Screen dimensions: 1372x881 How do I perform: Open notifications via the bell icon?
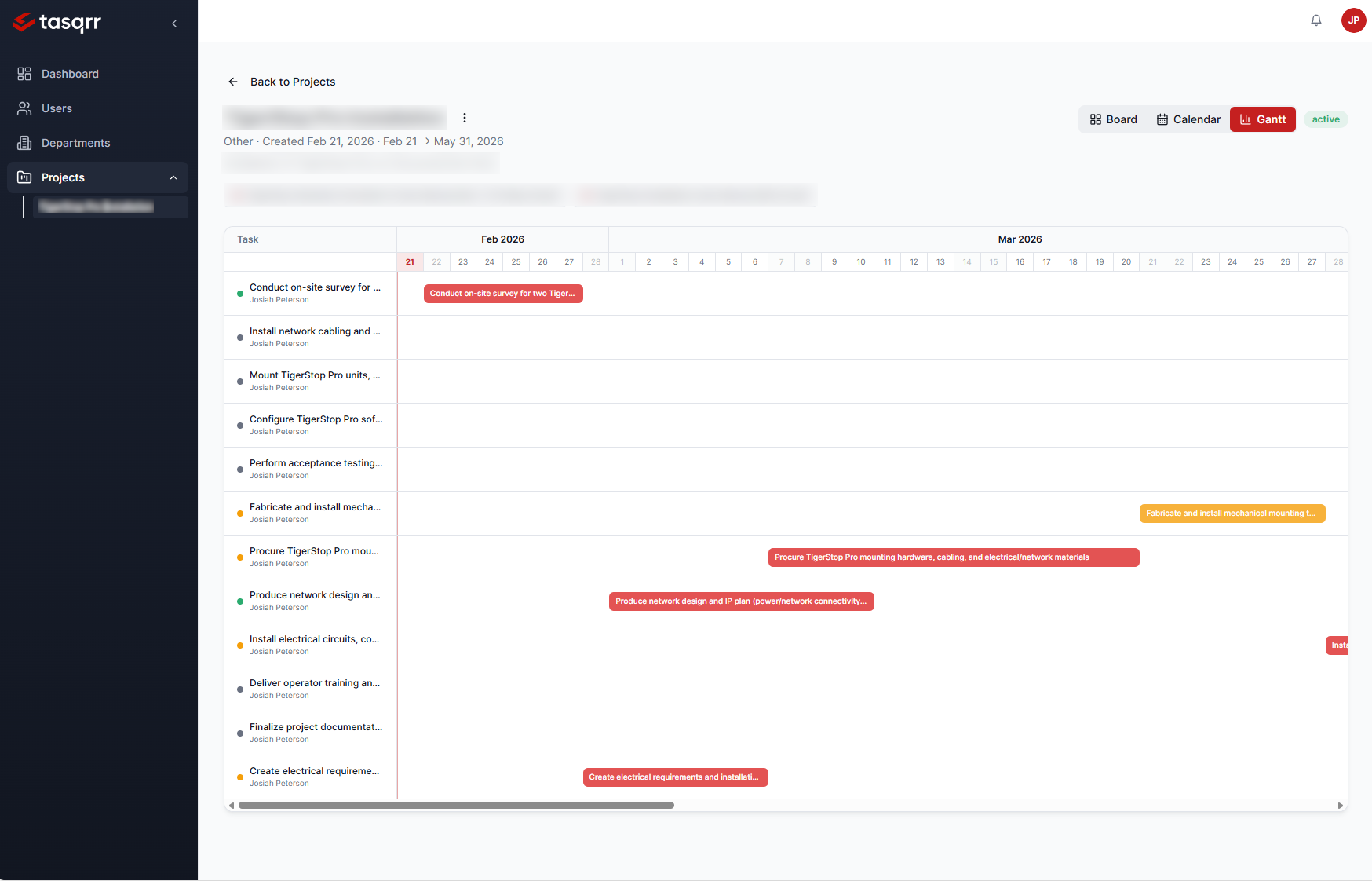(1316, 20)
